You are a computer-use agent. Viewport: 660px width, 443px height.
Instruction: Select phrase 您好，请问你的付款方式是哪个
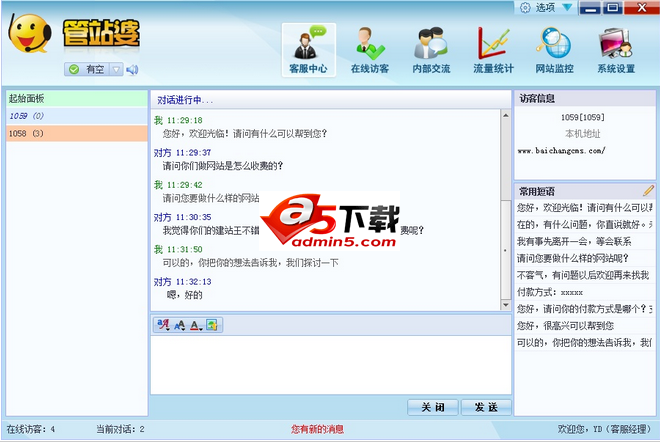[x=585, y=309]
